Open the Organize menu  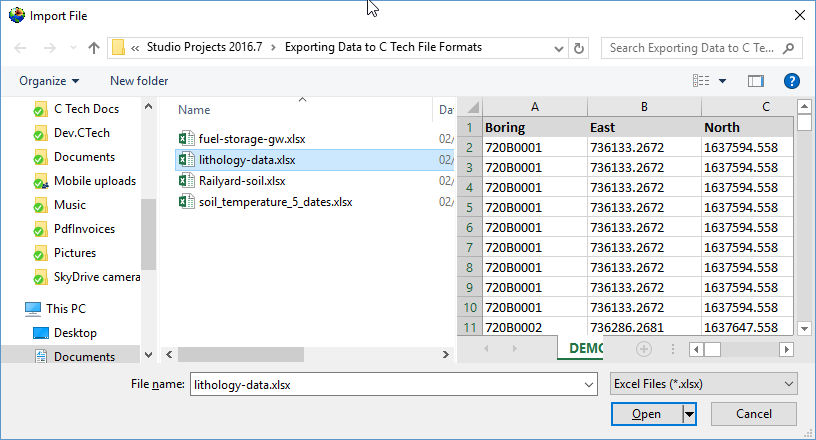[49, 81]
